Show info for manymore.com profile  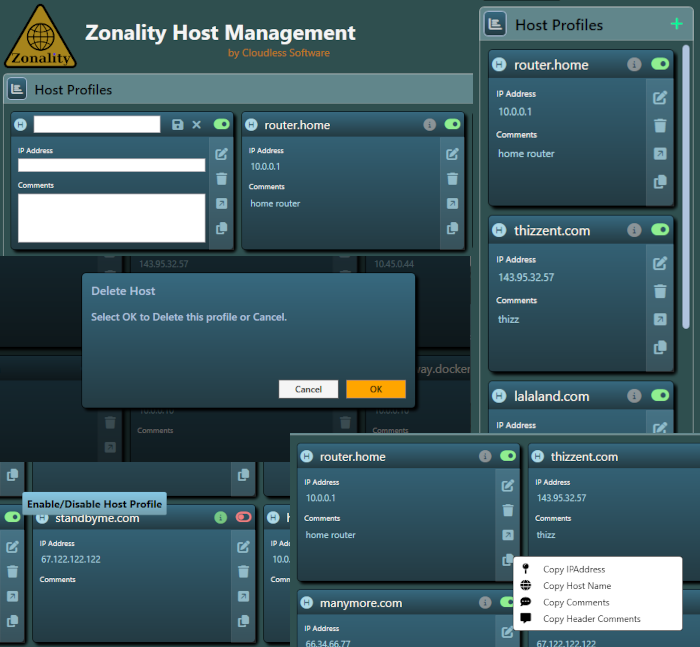pos(485,603)
